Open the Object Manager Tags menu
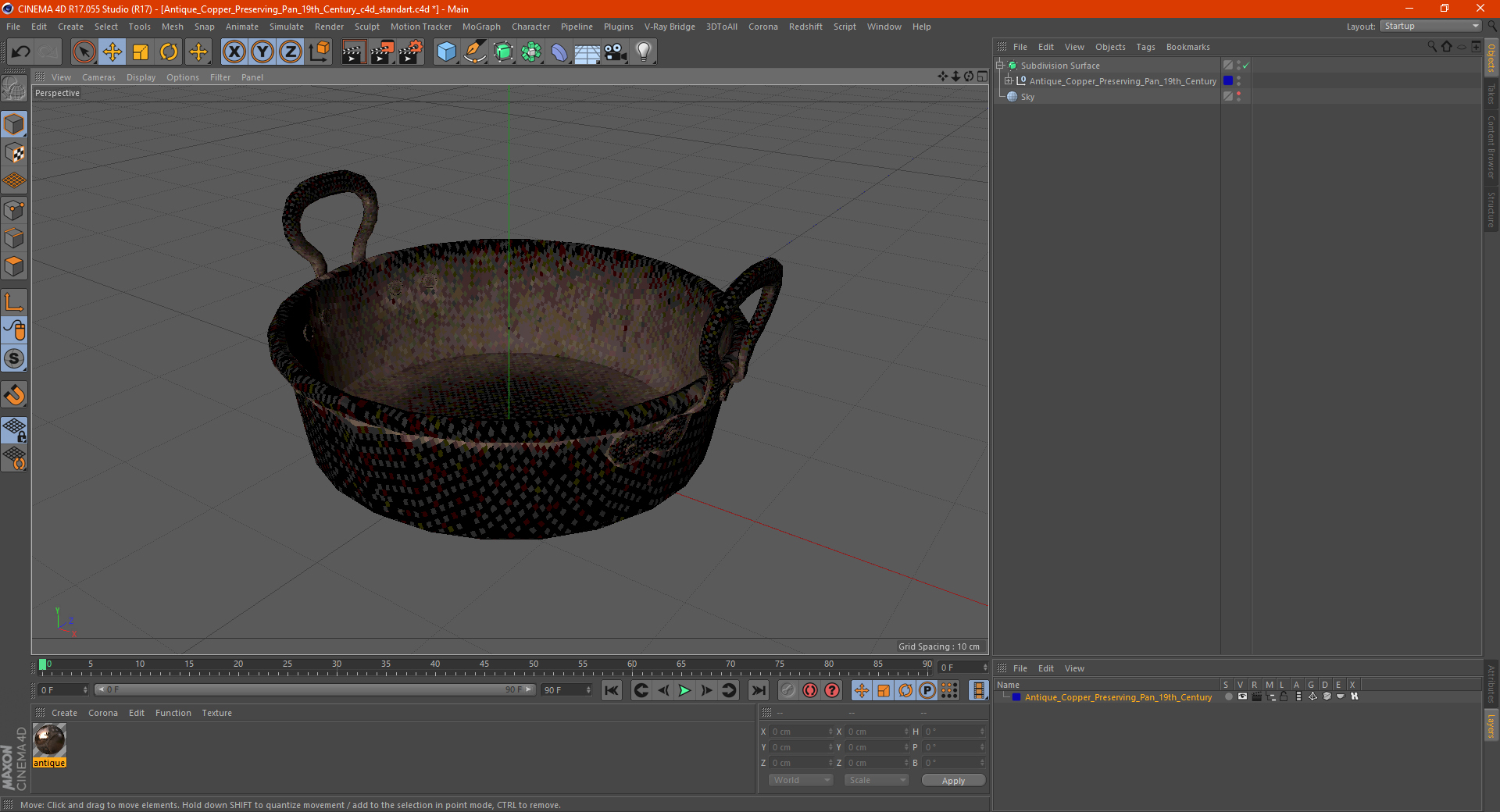 pyautogui.click(x=1145, y=47)
